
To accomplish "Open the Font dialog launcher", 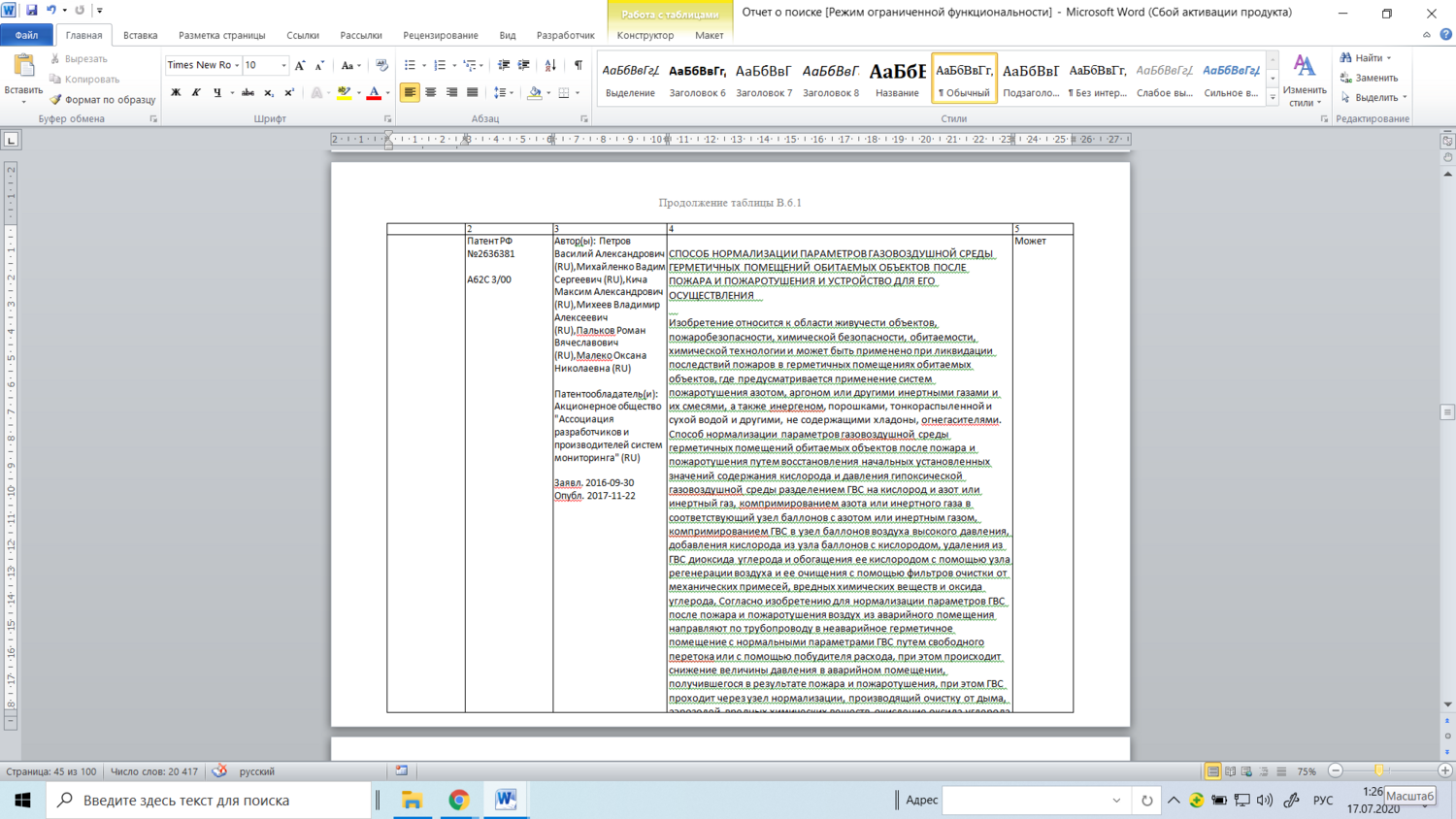I will (x=387, y=119).
